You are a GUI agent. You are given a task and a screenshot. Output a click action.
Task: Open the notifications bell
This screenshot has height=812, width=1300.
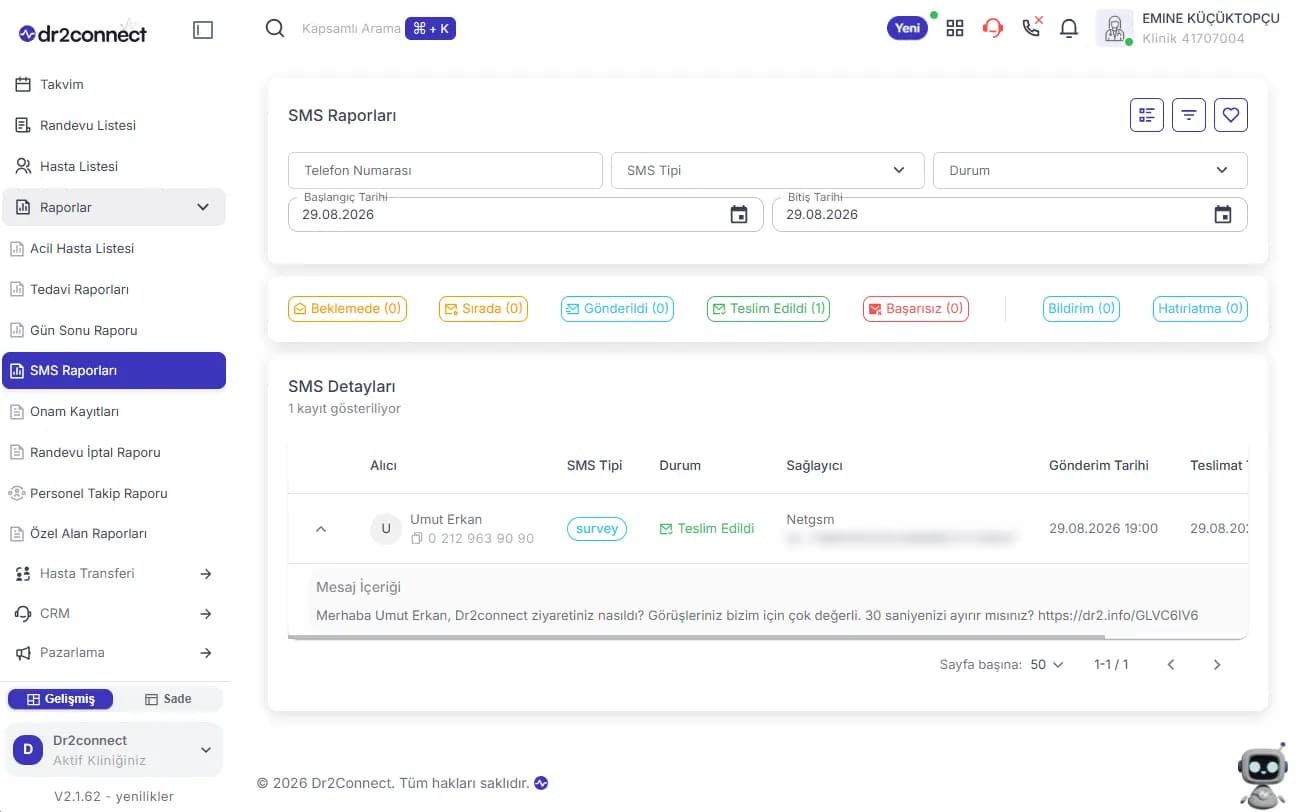[1069, 28]
